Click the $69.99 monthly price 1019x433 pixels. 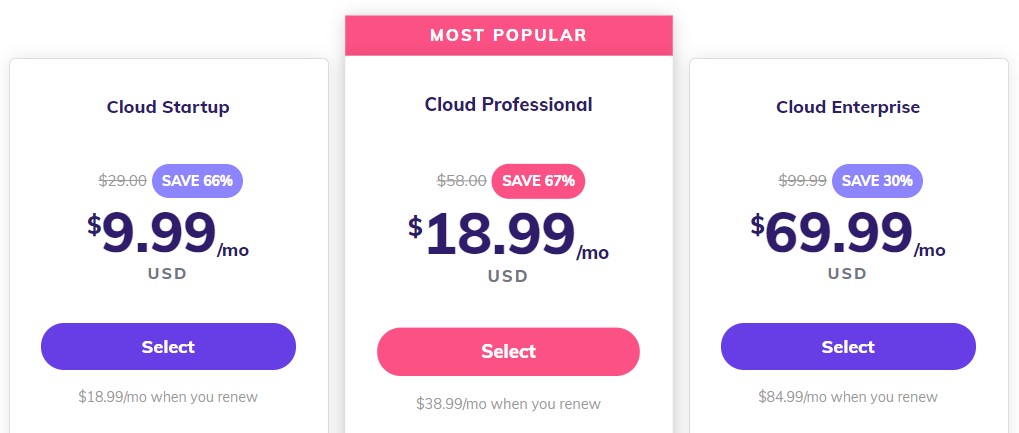[848, 234]
